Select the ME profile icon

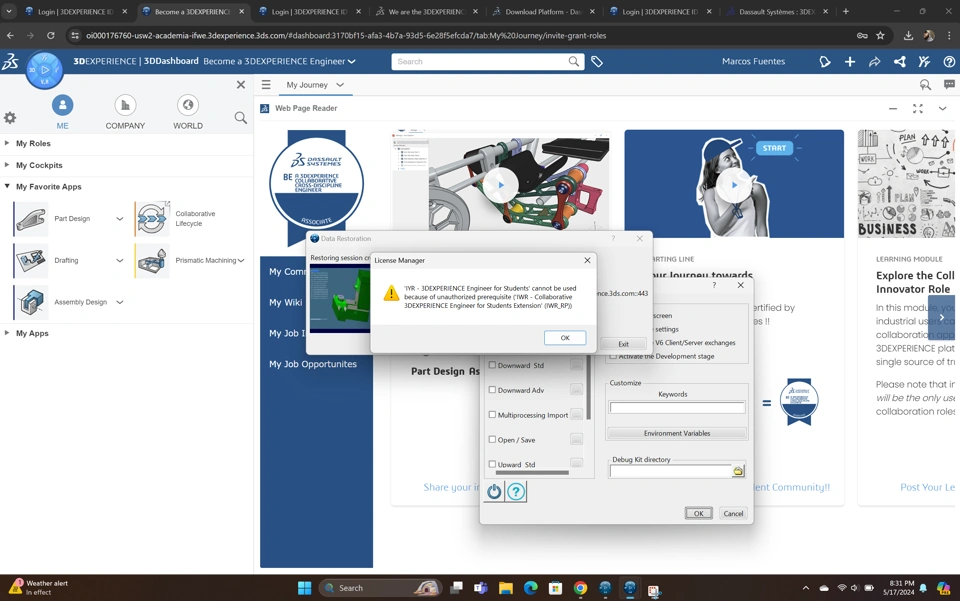[62, 105]
